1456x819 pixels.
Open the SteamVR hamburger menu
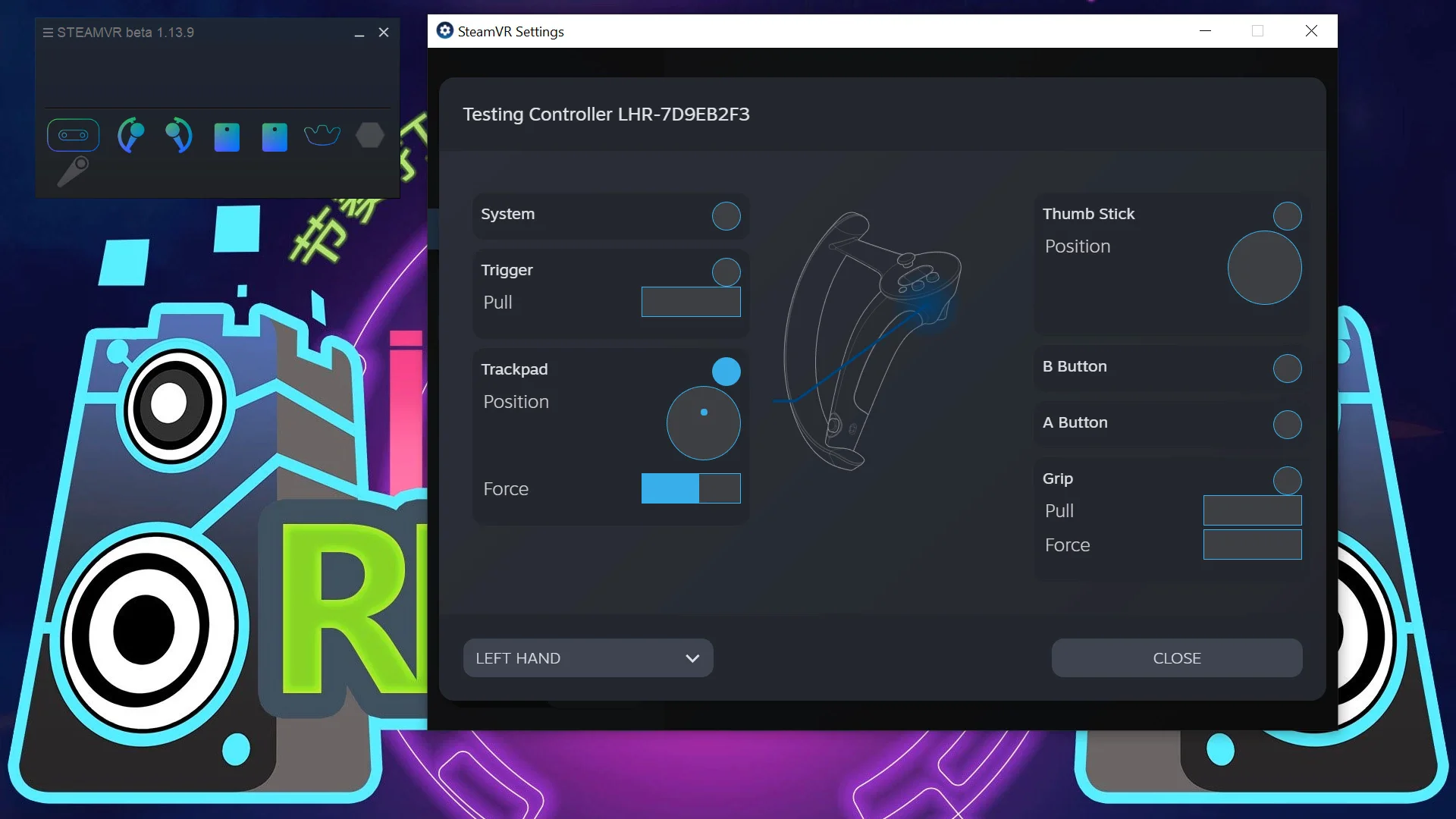point(48,33)
